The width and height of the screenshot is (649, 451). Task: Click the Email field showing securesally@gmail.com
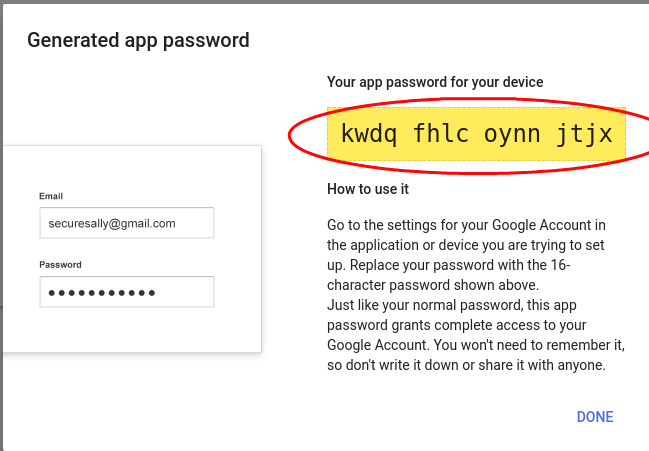pyautogui.click(x=127, y=223)
